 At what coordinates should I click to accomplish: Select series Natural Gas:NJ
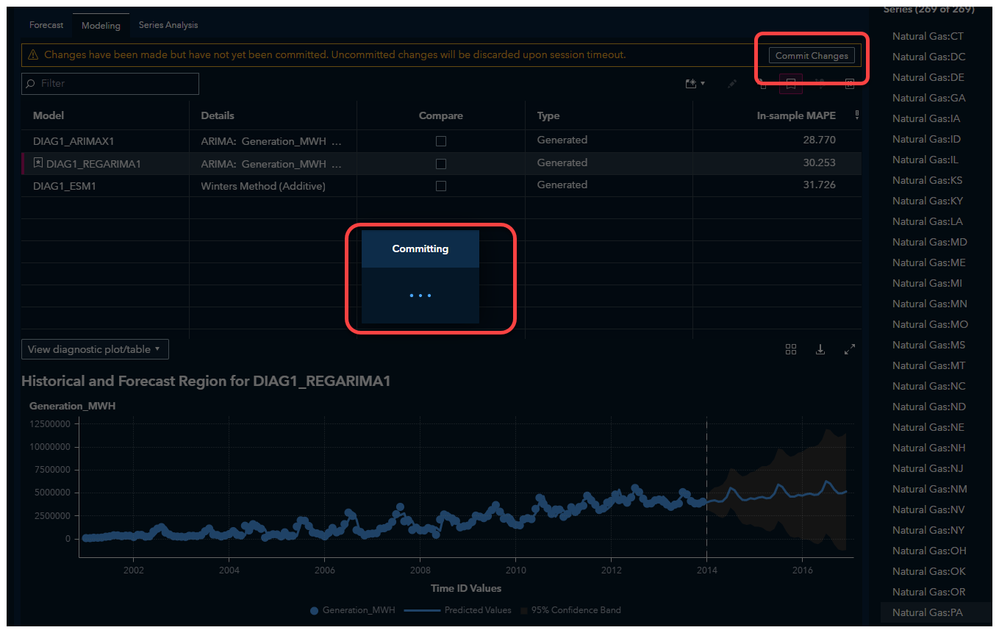[928, 469]
